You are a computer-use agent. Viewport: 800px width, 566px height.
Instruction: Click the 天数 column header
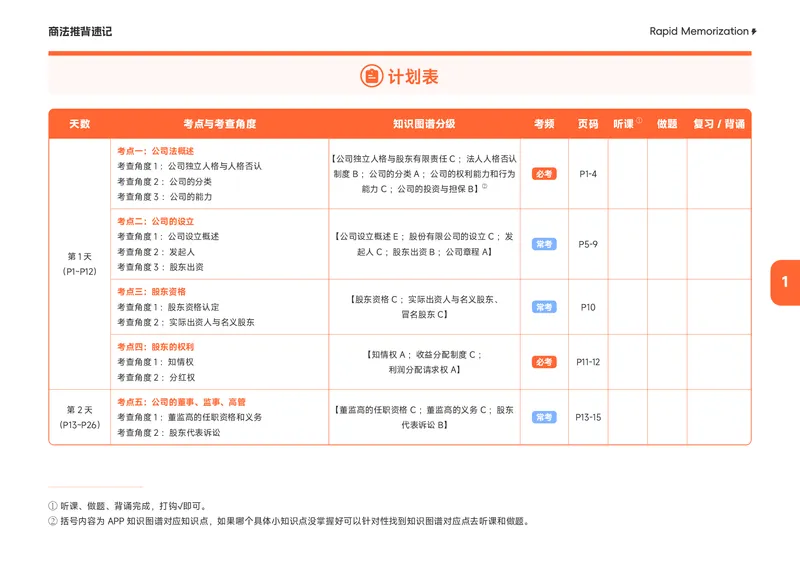point(80,124)
